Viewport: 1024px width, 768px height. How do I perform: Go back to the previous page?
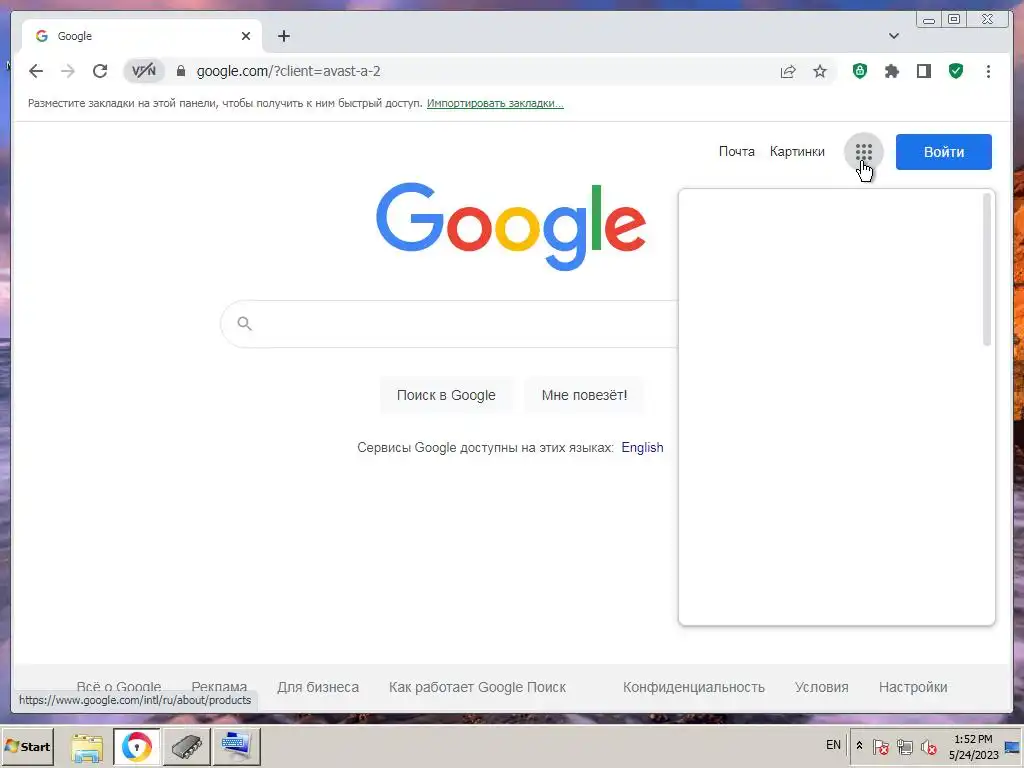(36, 71)
